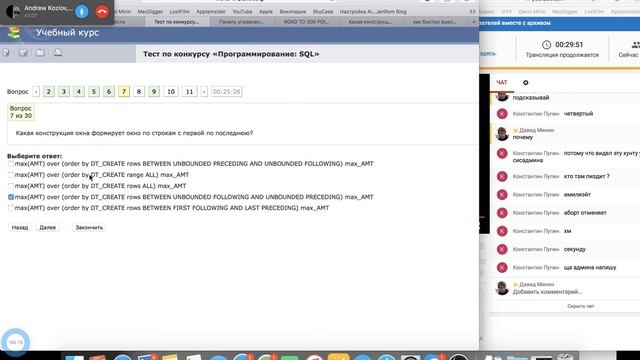The height and width of the screenshot is (360, 640).
Task: Open the MacDigger bookmark
Action: (x=150, y=11)
